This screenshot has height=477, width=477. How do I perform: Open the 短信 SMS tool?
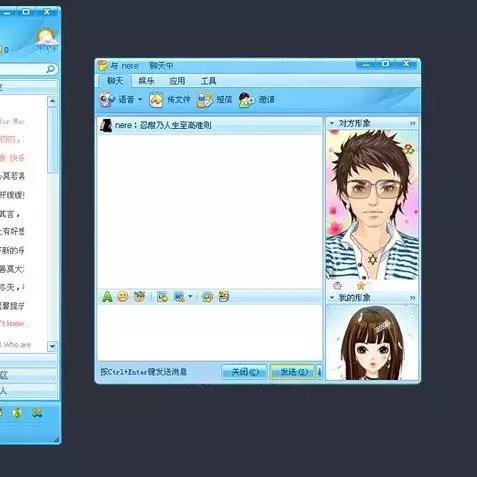tap(204, 99)
